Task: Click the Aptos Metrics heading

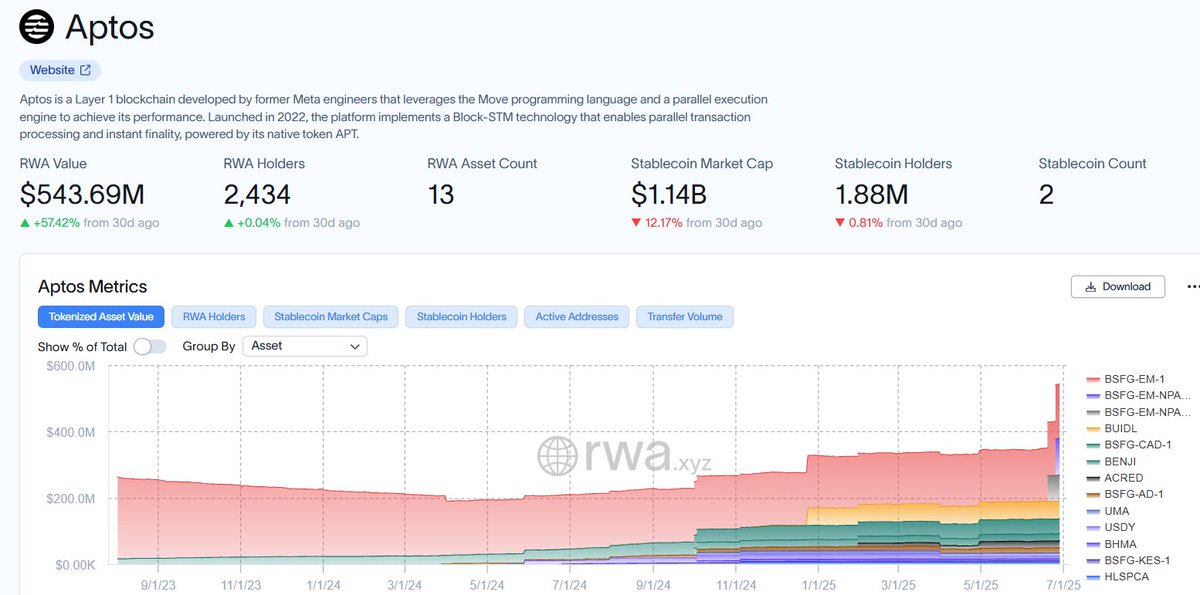Action: [x=92, y=287]
